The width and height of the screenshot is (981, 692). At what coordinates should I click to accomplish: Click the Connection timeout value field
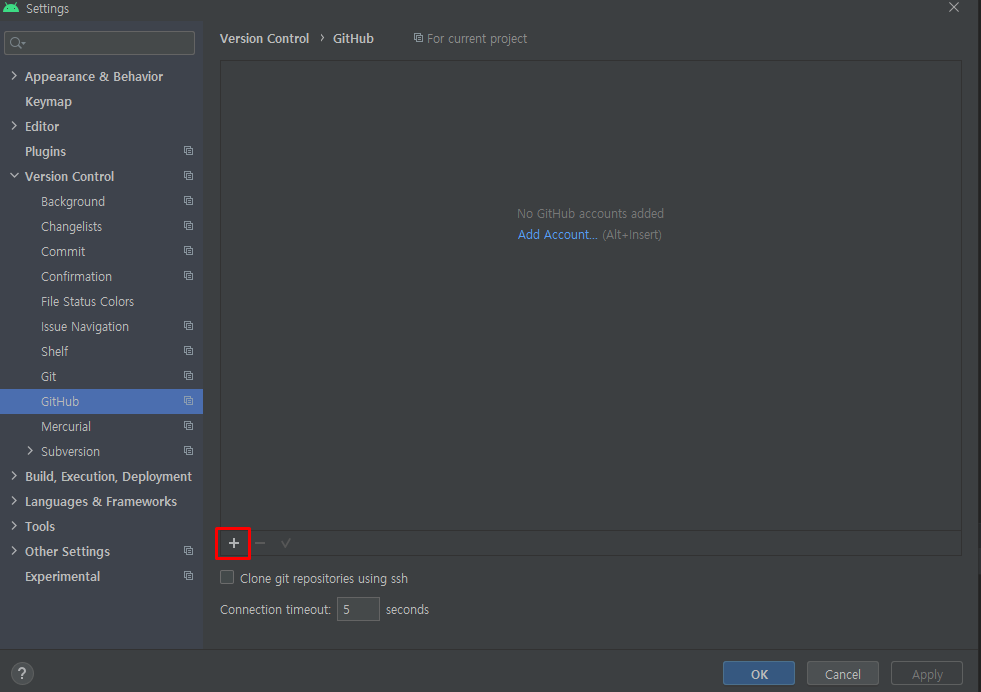coord(358,609)
